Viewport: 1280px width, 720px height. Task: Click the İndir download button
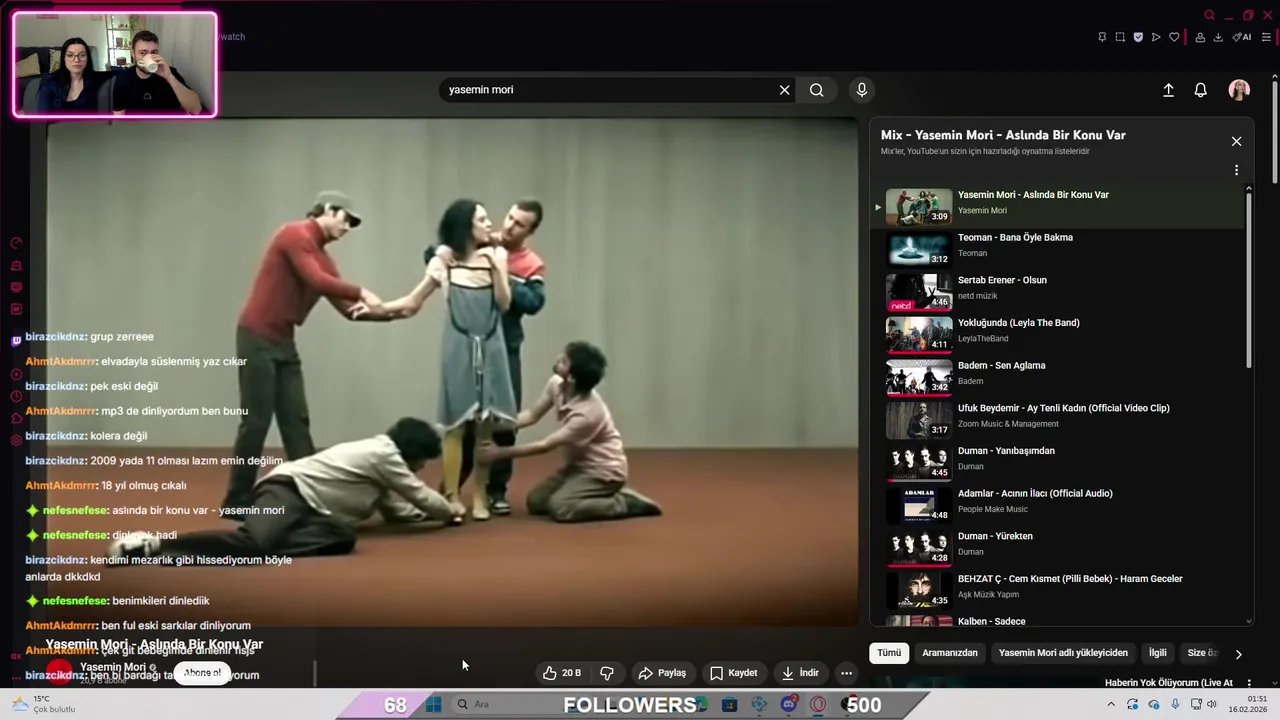pyautogui.click(x=800, y=673)
